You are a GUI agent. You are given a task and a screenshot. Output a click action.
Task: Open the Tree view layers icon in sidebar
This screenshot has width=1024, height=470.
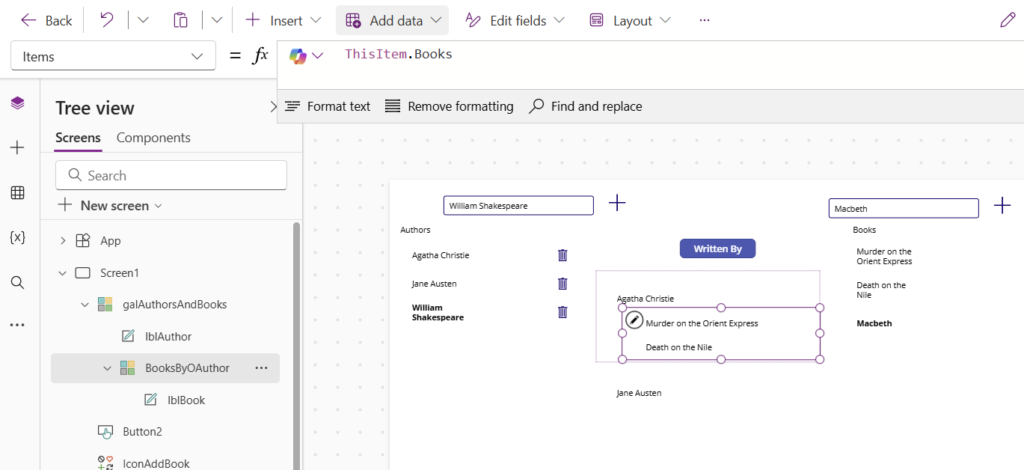click(x=18, y=103)
